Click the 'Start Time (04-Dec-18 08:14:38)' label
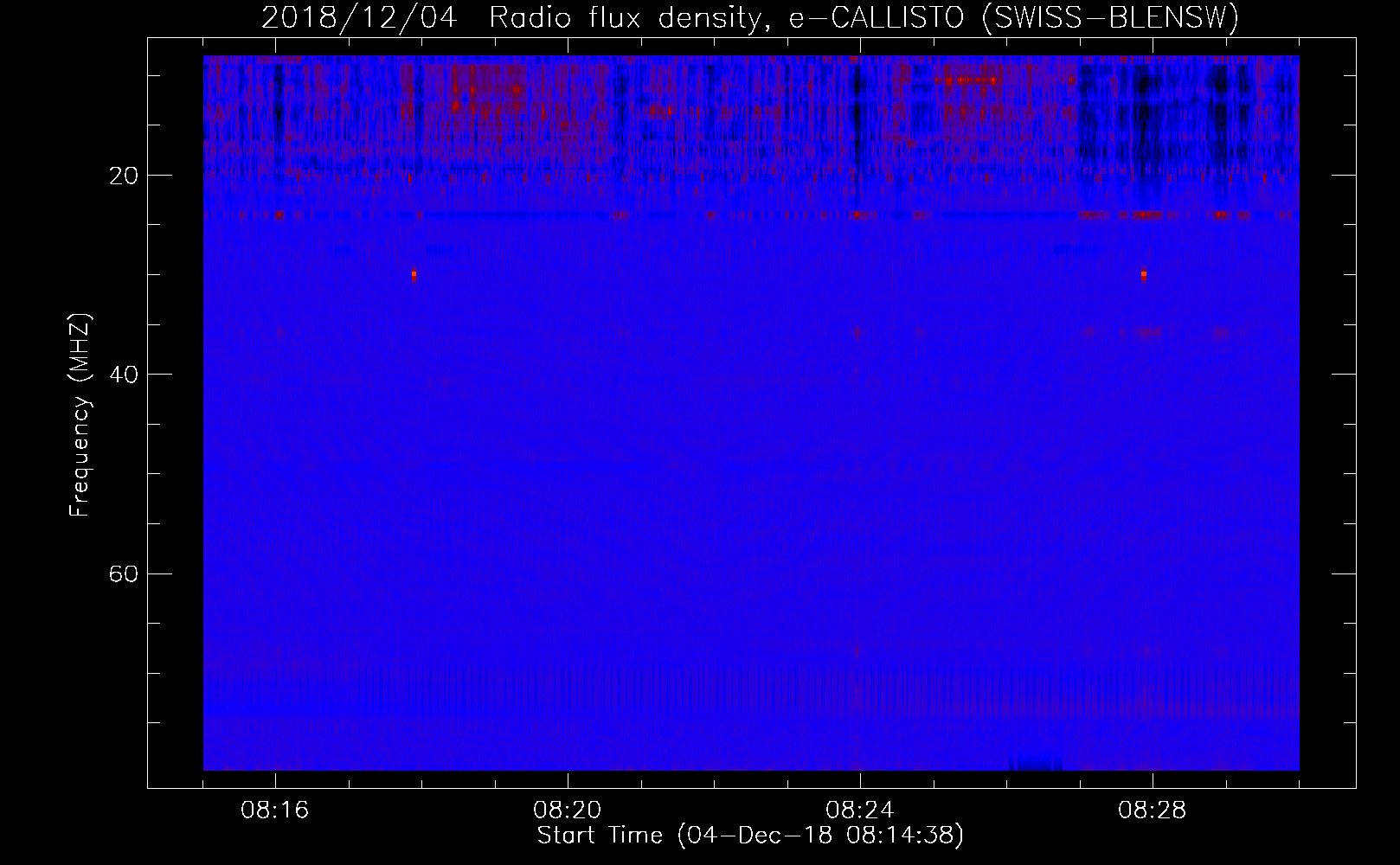This screenshot has height=865, width=1400. click(750, 836)
